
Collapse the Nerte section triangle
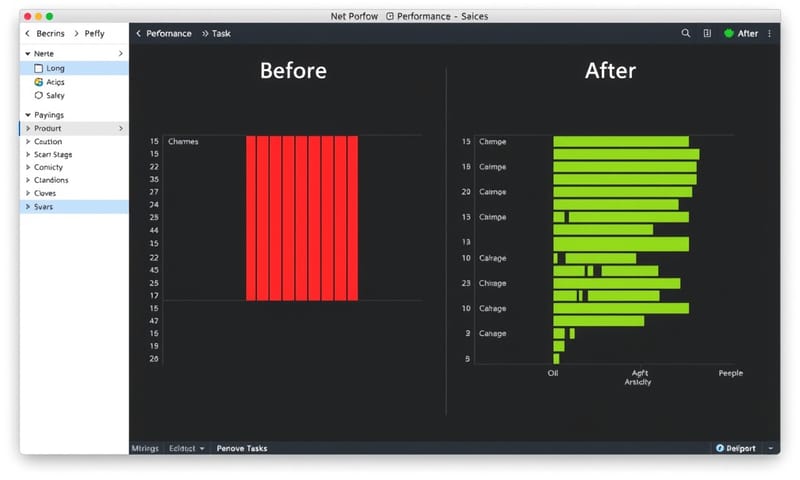(27, 53)
